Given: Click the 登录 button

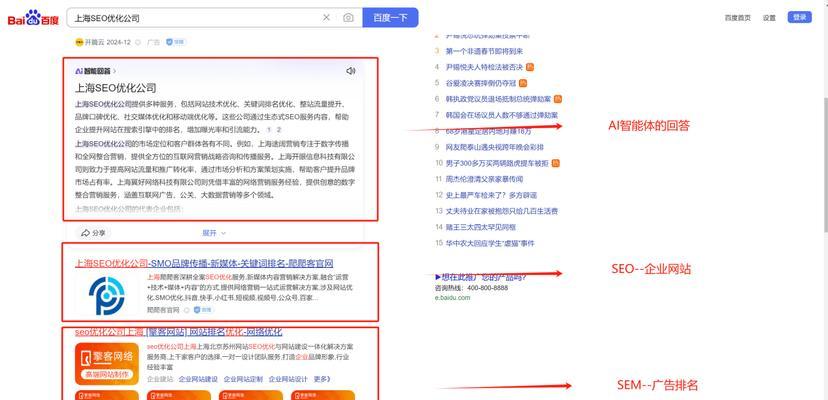Looking at the screenshot, I should (799, 17).
